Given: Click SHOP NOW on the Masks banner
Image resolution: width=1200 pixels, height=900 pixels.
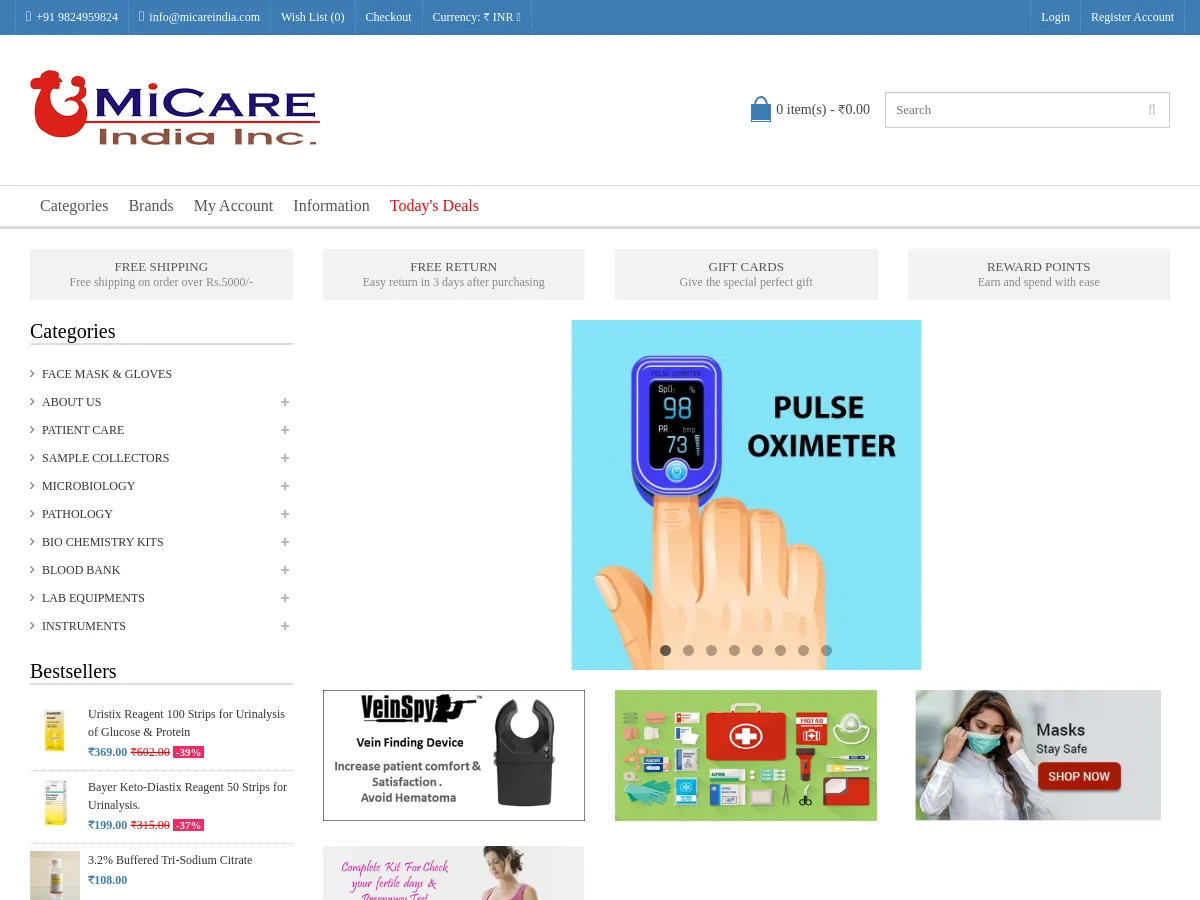Looking at the screenshot, I should click(1079, 776).
